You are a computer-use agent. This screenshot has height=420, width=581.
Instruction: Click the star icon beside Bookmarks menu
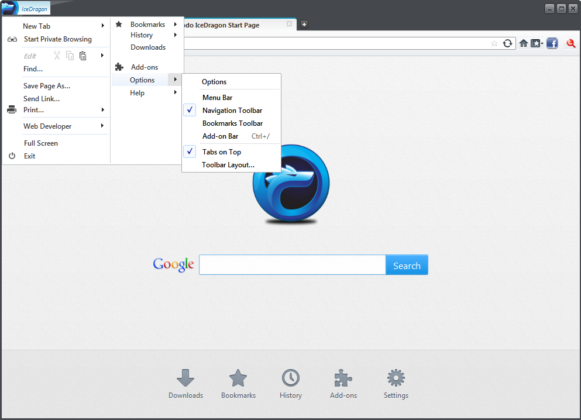(x=119, y=24)
